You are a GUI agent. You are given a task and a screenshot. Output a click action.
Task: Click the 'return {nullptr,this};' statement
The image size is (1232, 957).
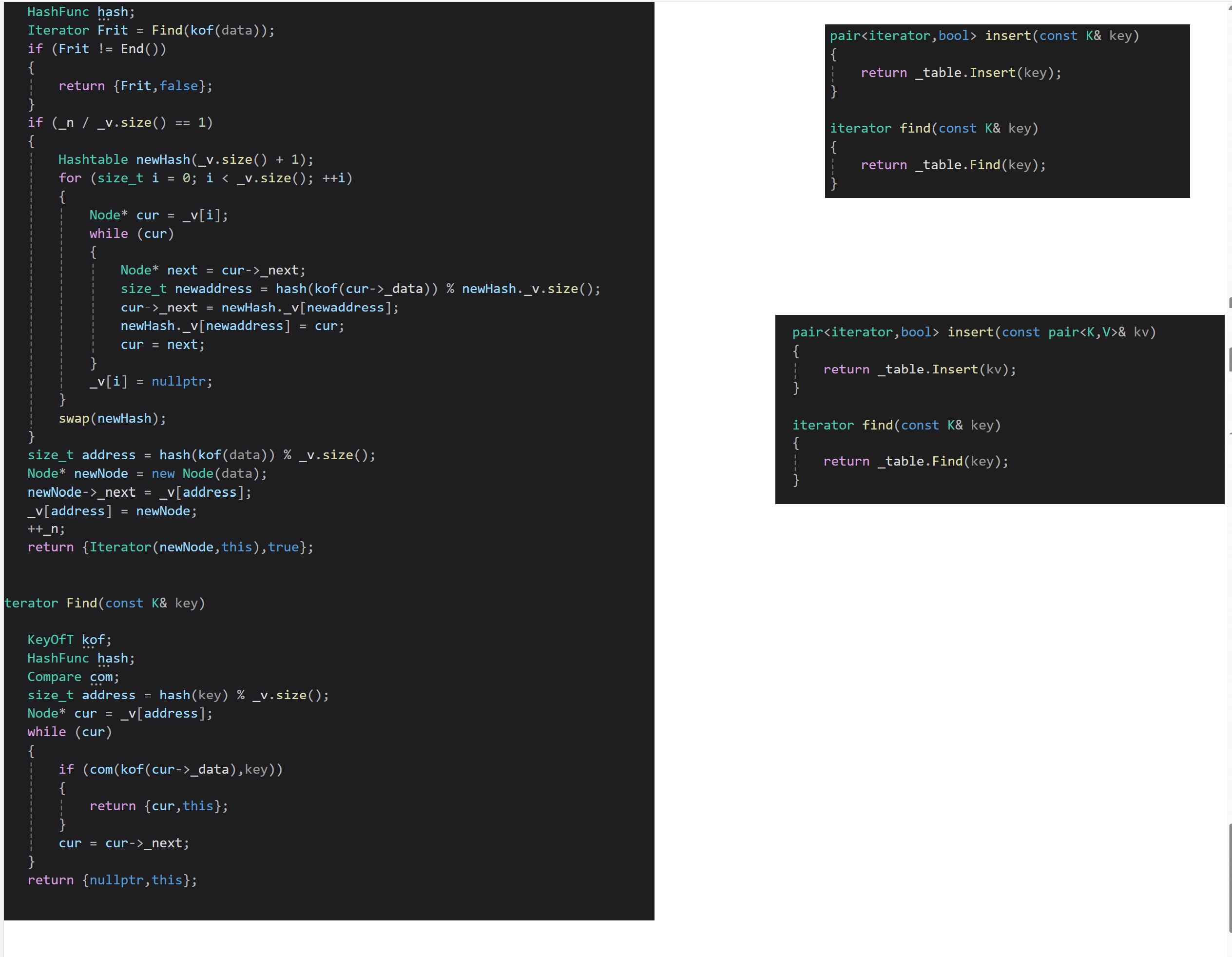pos(112,880)
